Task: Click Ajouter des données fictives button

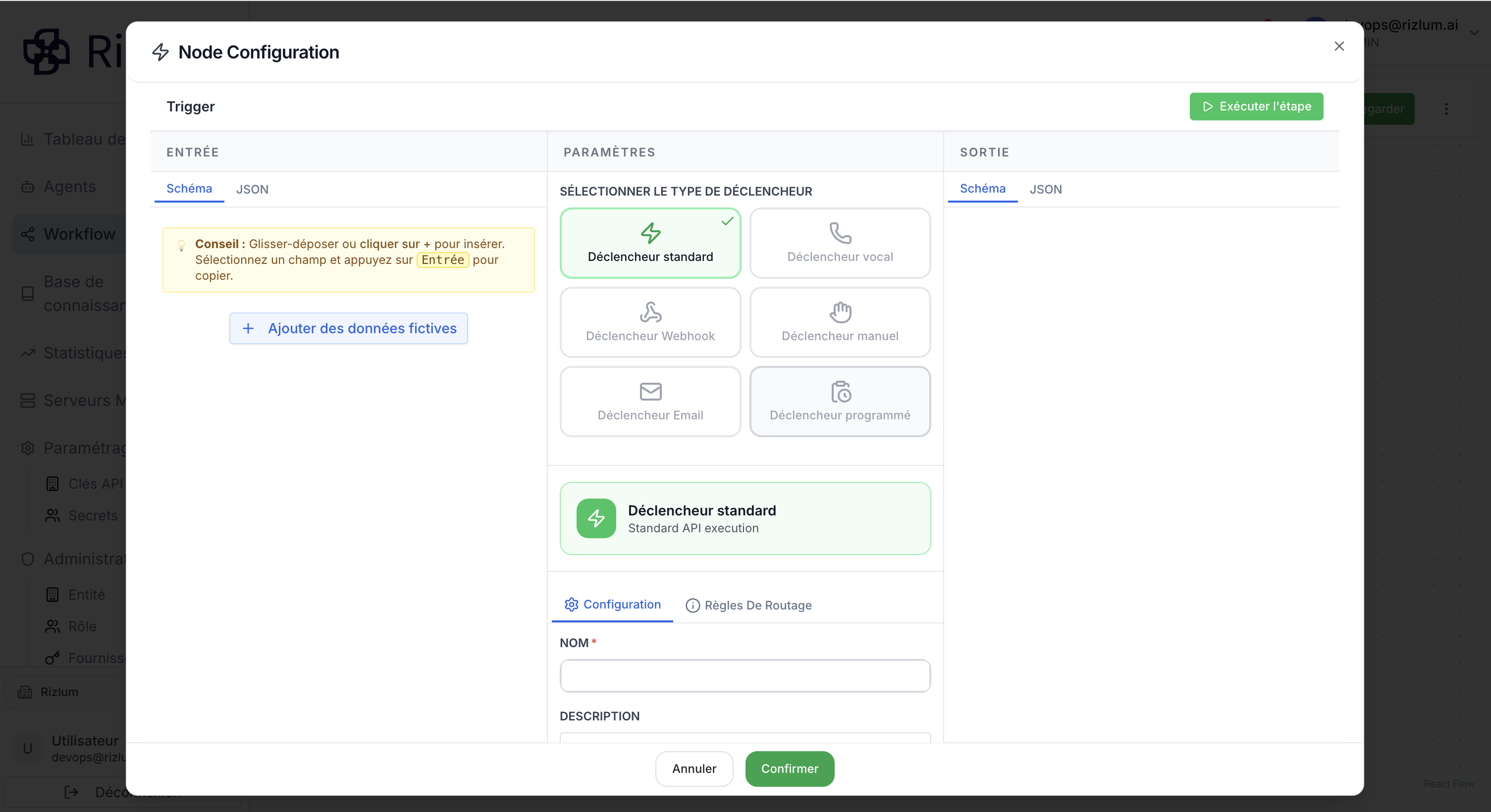Action: point(348,328)
